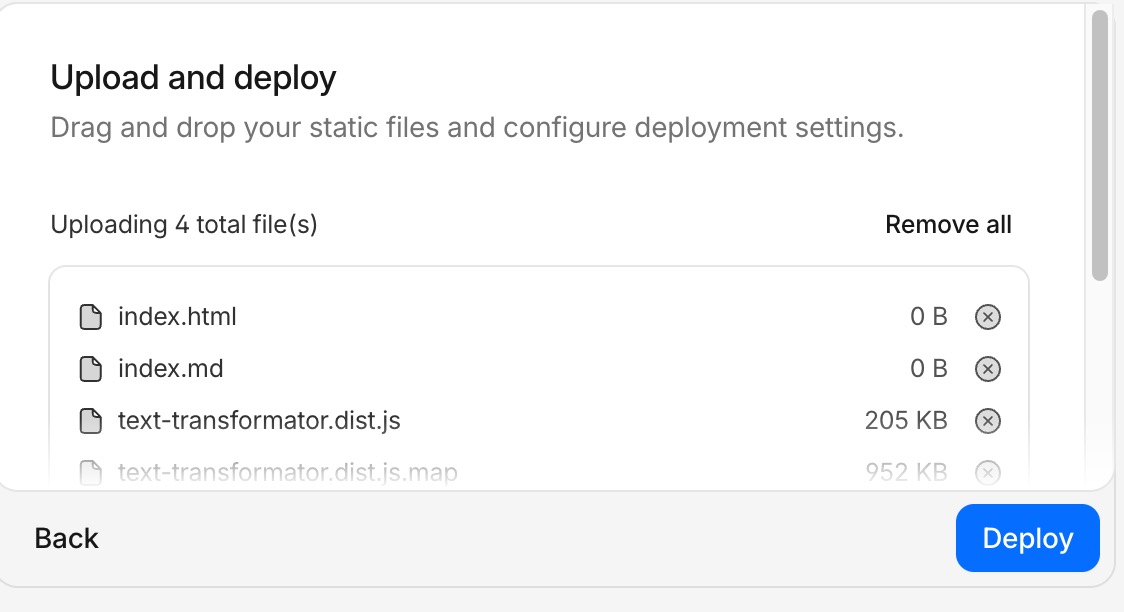
Task: Remove index.md using its X icon
Action: [987, 369]
